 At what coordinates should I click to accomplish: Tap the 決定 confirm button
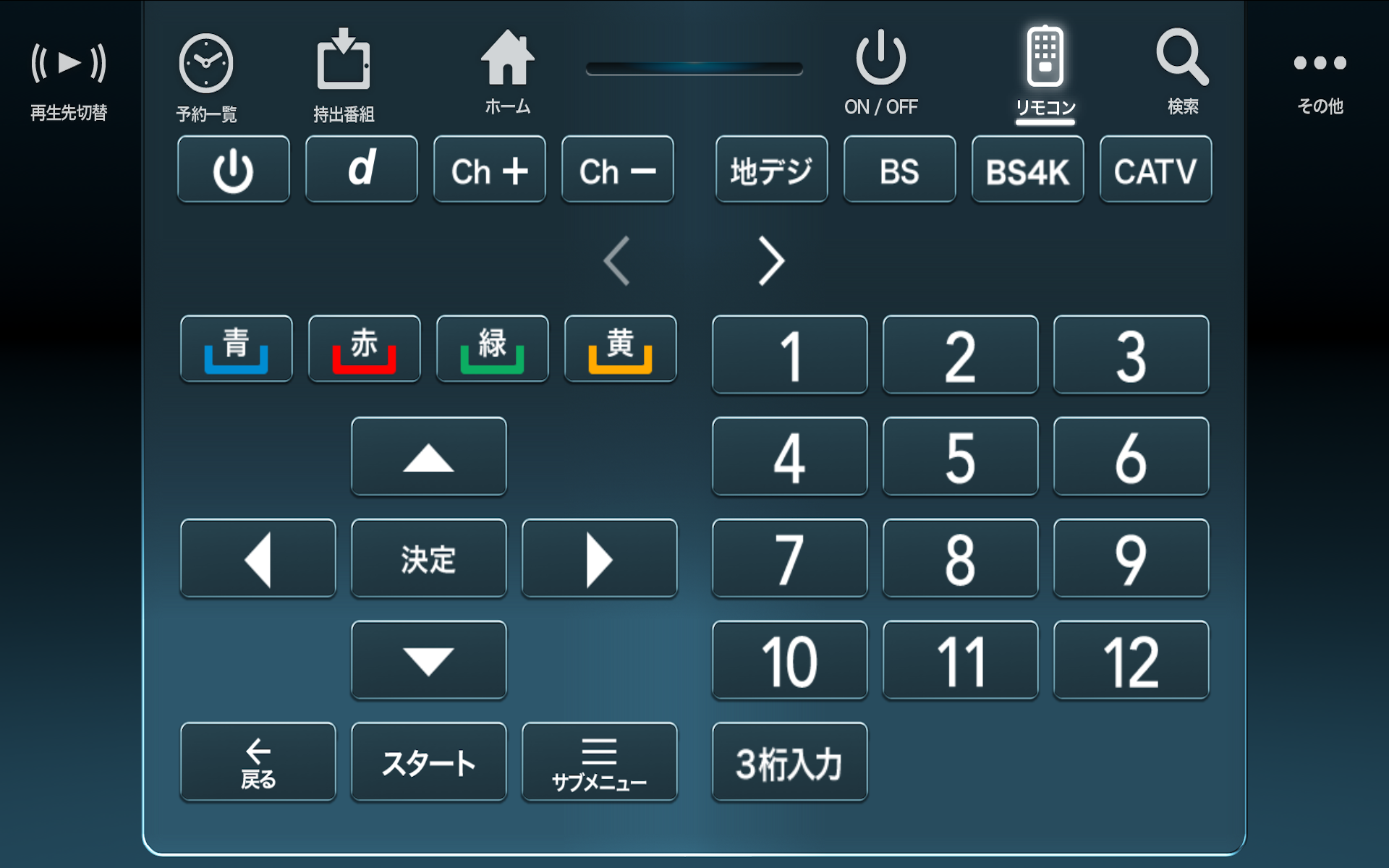click(429, 558)
